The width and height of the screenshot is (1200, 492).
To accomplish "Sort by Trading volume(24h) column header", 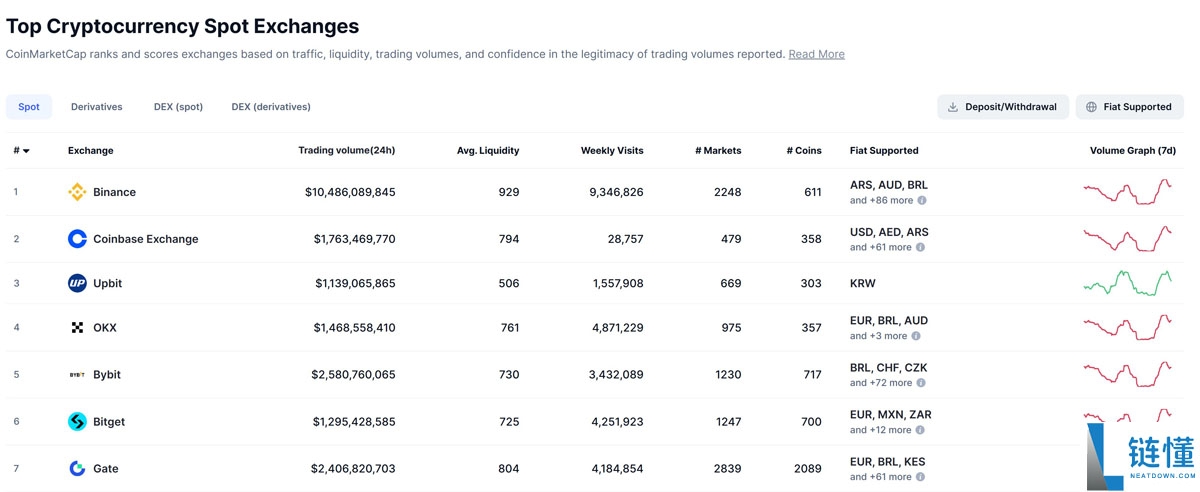I will click(x=347, y=151).
